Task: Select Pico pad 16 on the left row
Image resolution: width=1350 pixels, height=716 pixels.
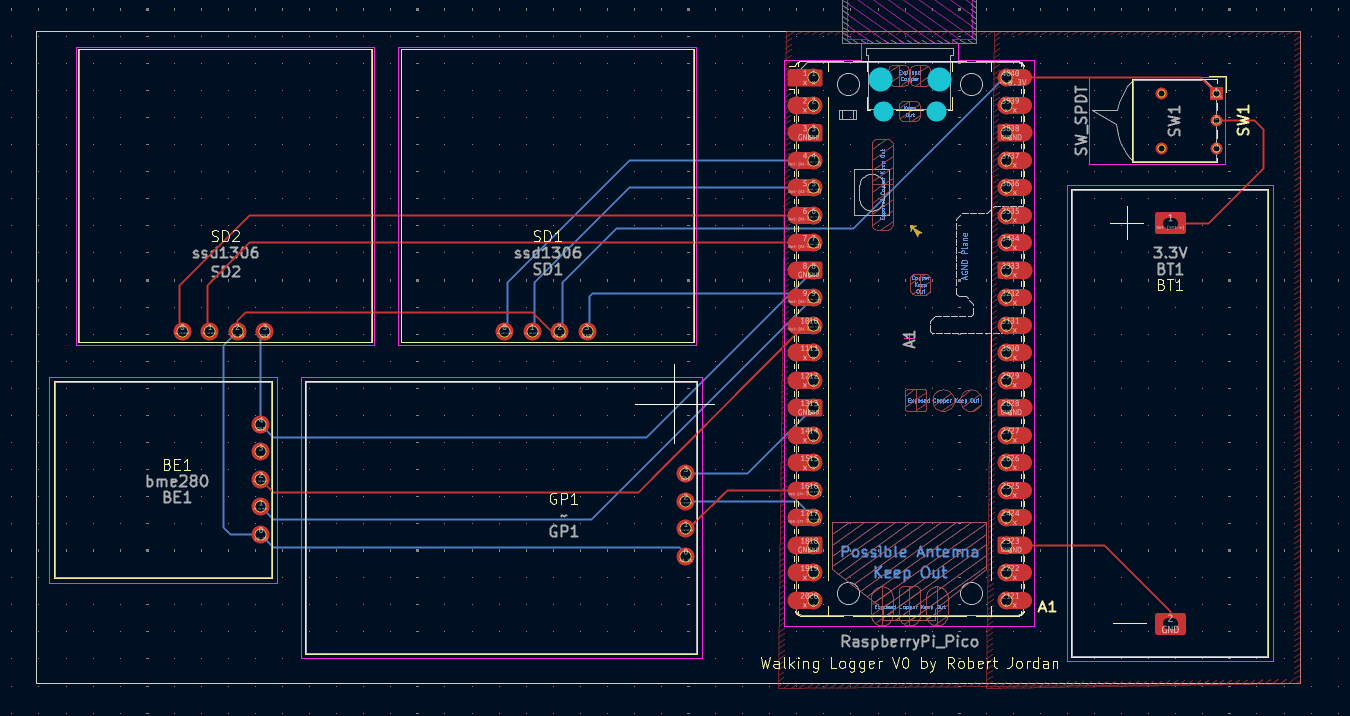Action: click(x=806, y=490)
